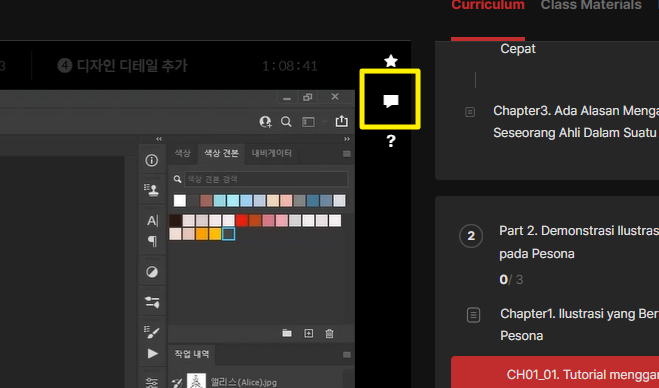Click the 색상 견본 검색 swatch search field
This screenshot has height=388, width=659.
(266, 179)
